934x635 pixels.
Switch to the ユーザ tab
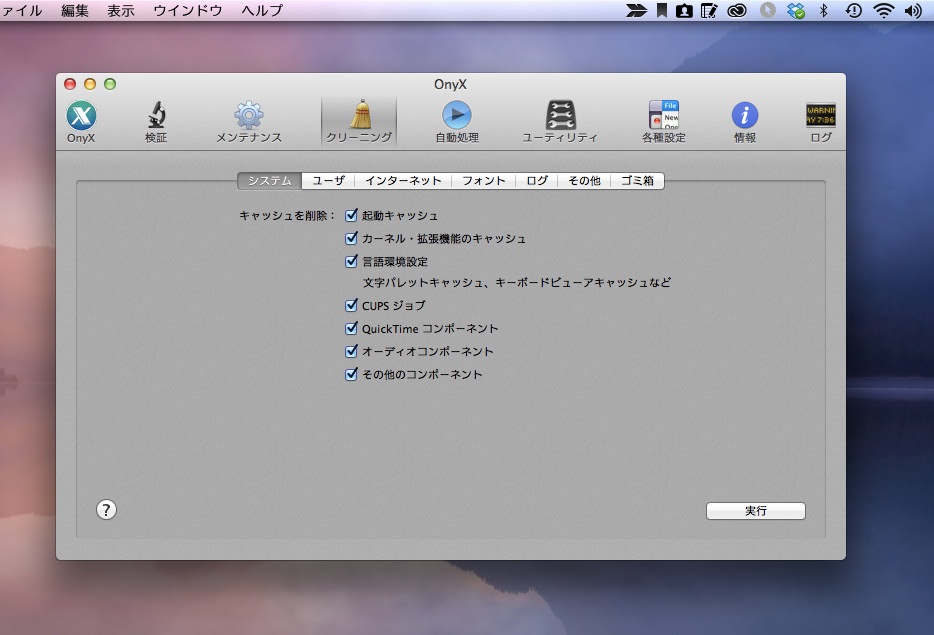click(x=328, y=180)
